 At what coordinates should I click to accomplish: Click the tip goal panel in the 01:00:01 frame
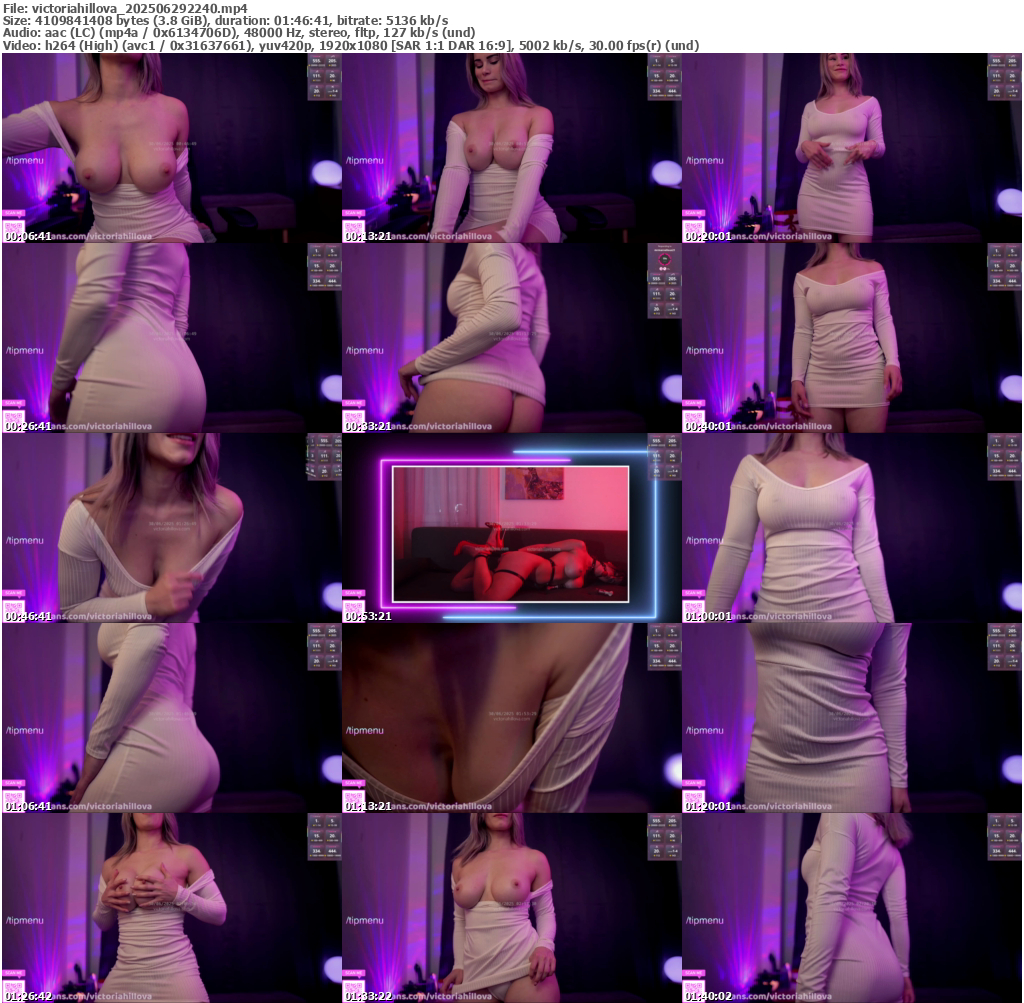click(x=1004, y=457)
